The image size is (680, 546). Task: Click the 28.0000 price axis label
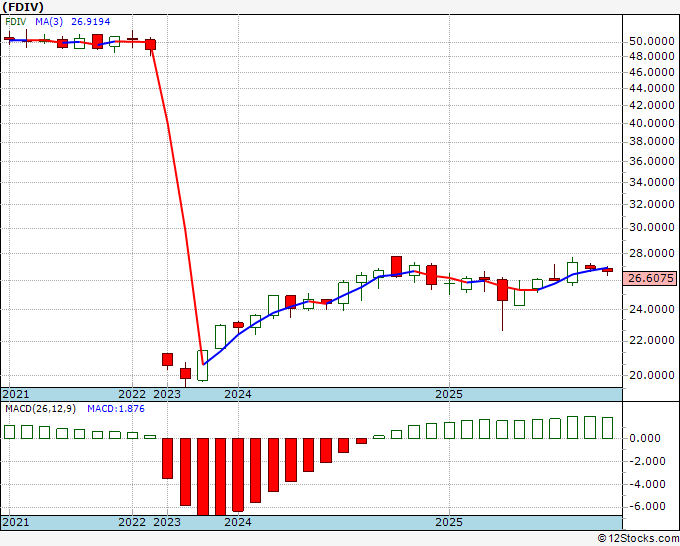coord(651,253)
